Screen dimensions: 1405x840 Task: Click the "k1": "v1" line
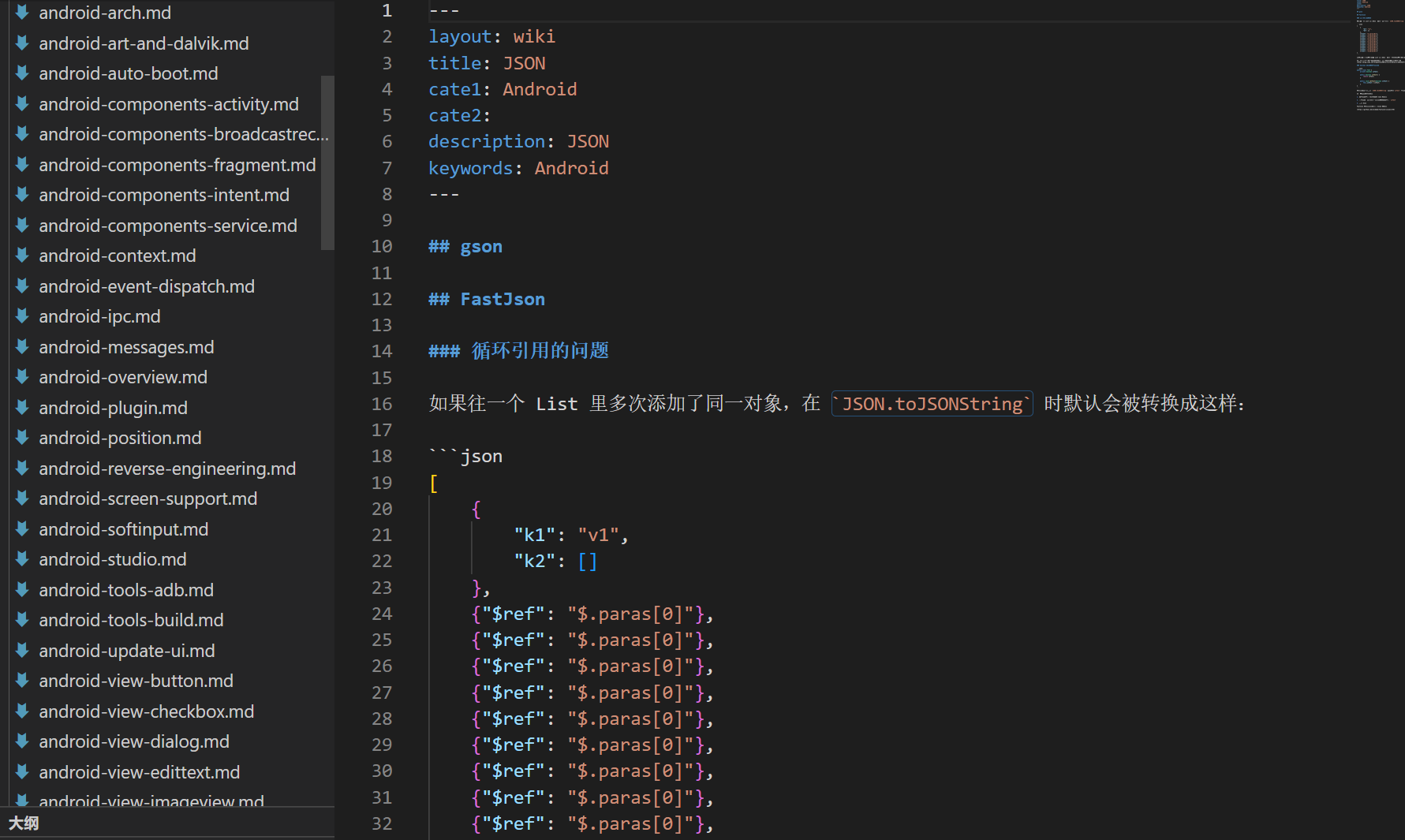point(571,535)
